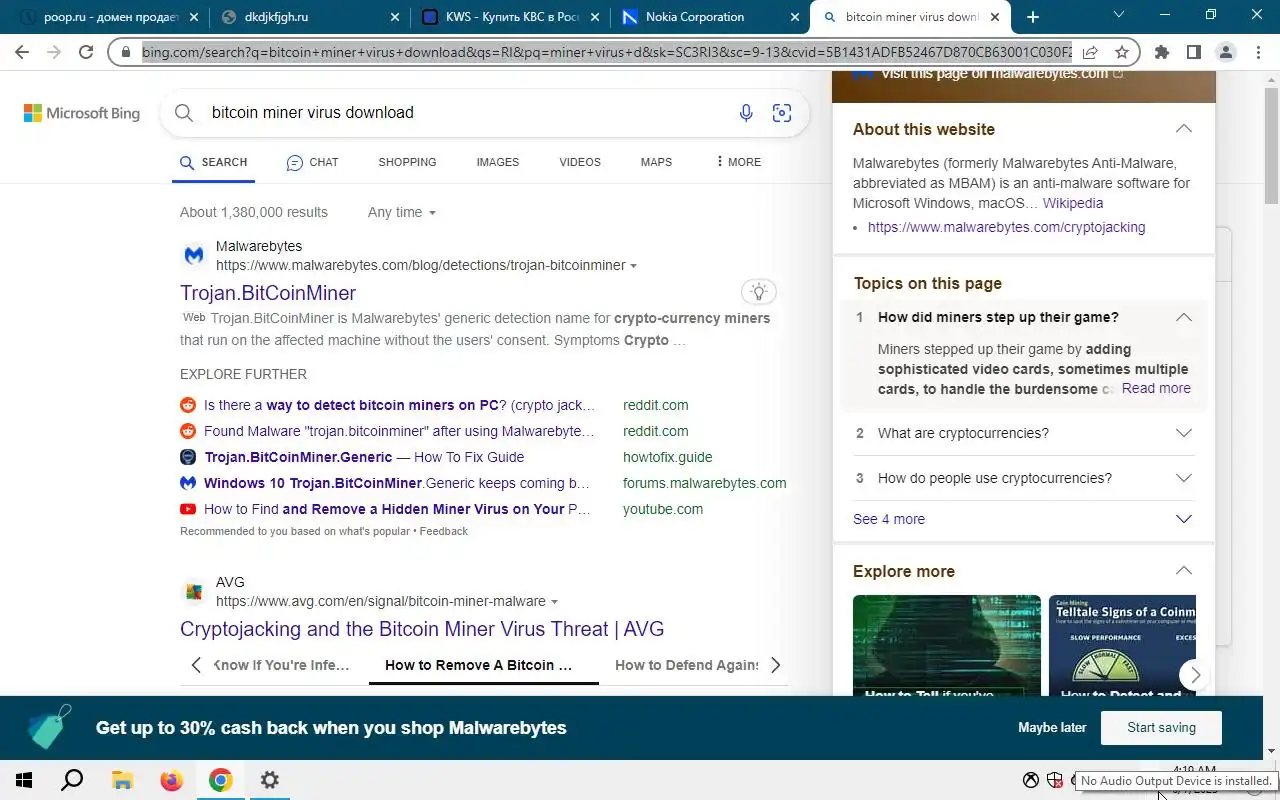Open the IMAGES results tab
1280x800 pixels.
[x=498, y=162]
